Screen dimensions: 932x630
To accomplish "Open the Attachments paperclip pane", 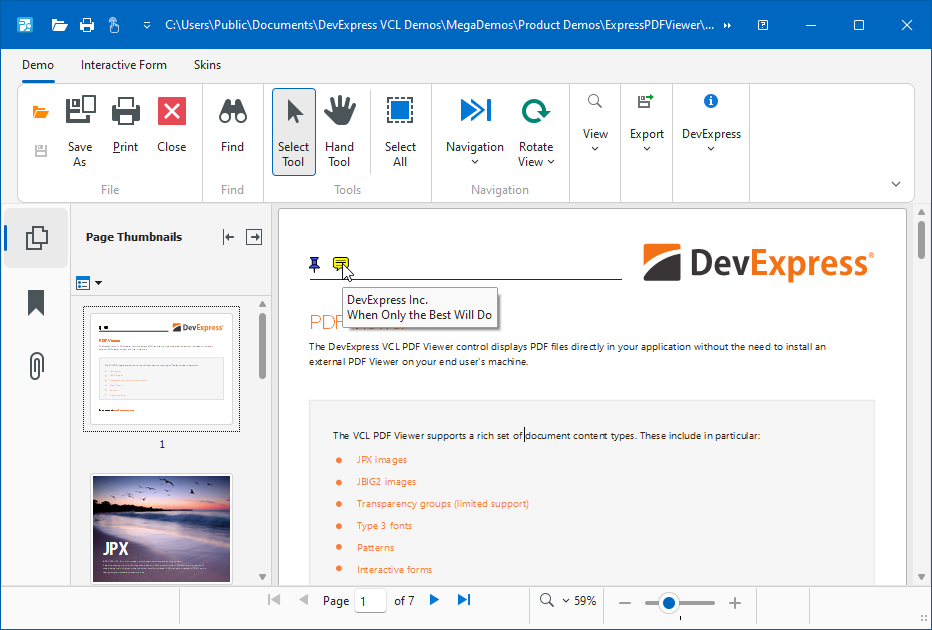I will point(36,367).
